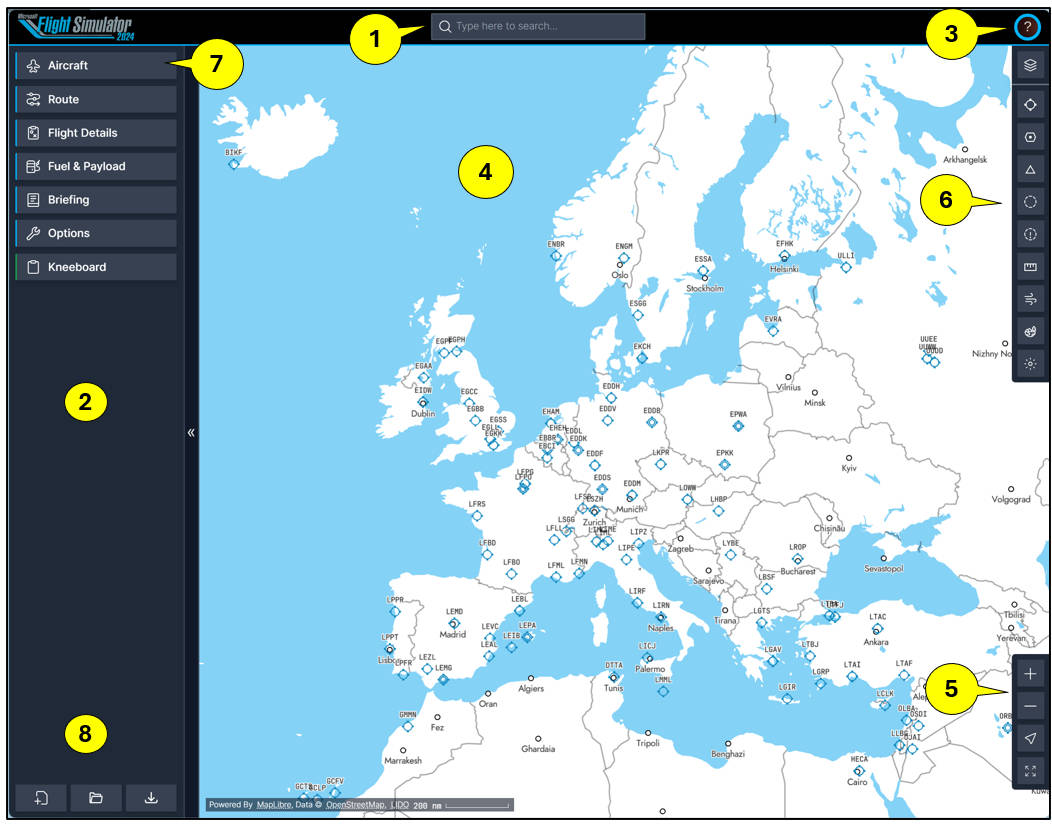Open the Fuel & Payload tab

(x=96, y=166)
